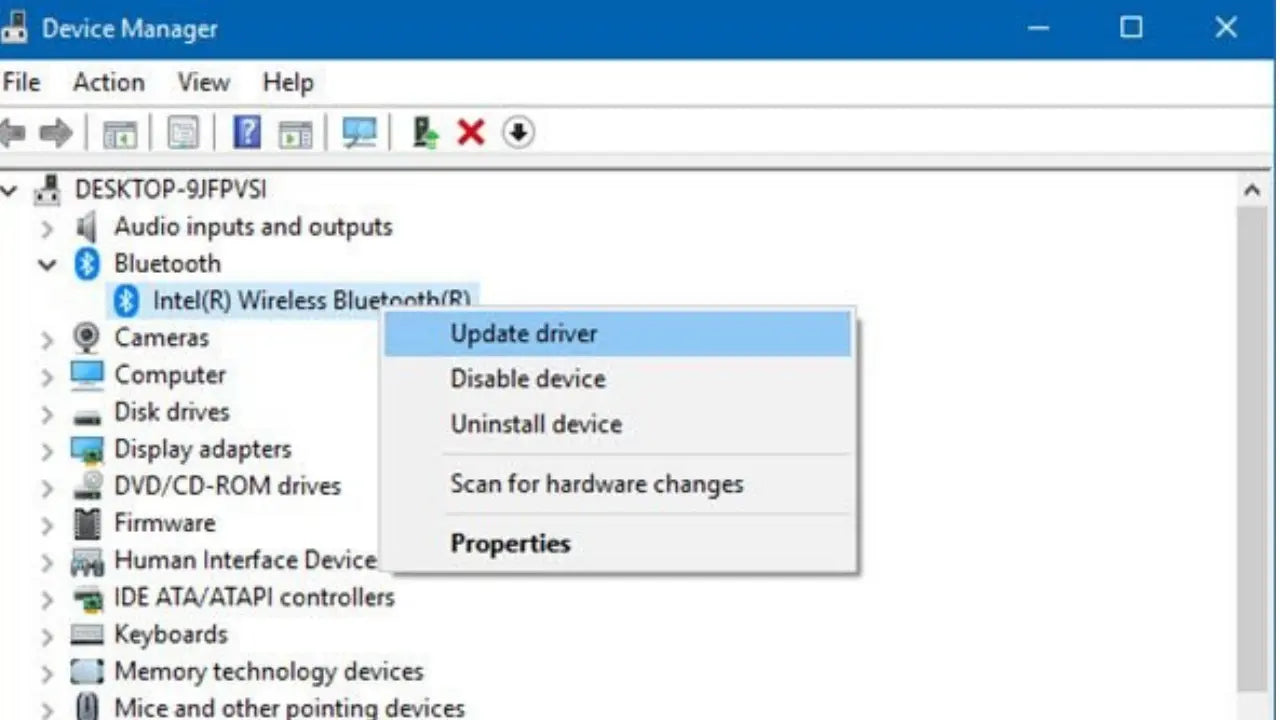Select the Intel(R) Wireless Bluetooth(R) entry
This screenshot has height=720, width=1280.
tap(311, 300)
